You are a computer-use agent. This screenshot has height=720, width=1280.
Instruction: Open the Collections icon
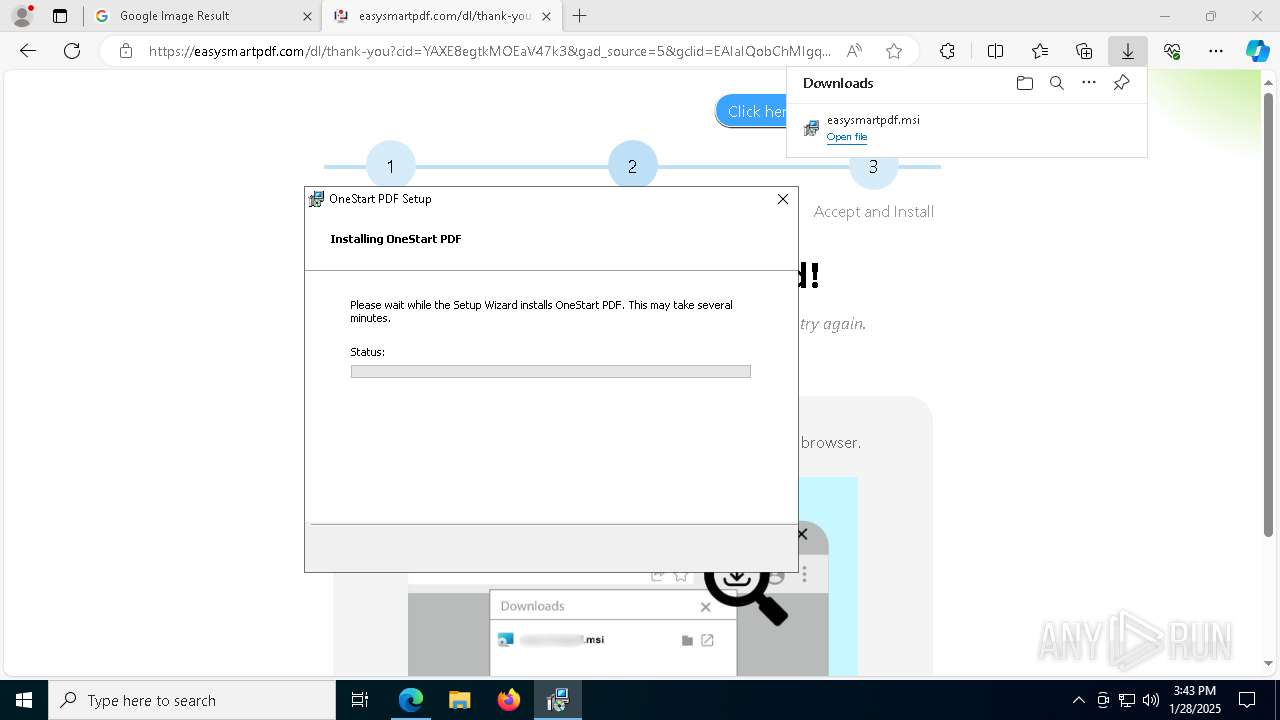point(1084,51)
